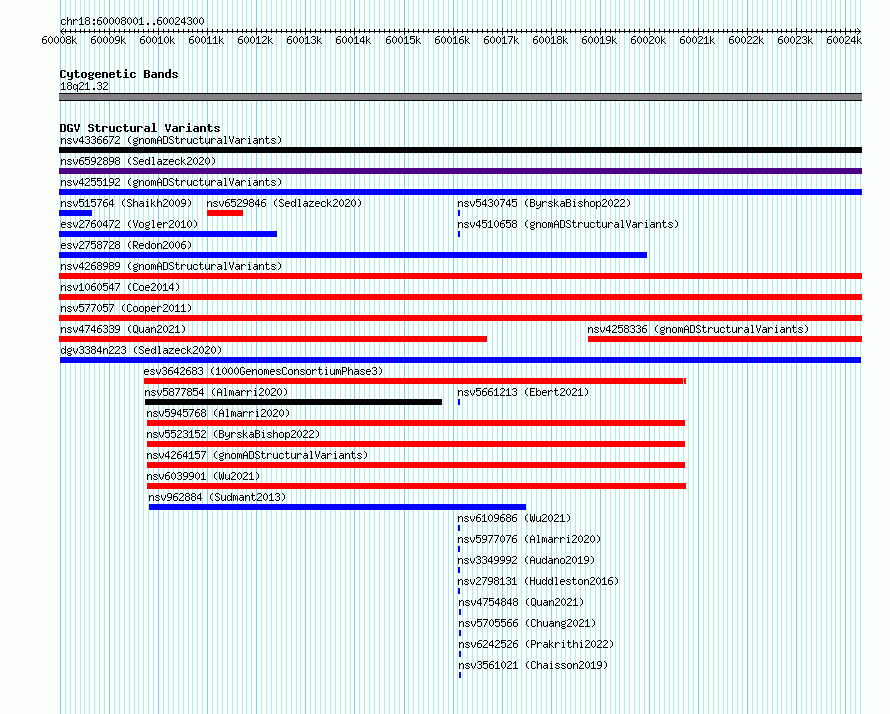Click the blue nsv962884 variant bar
890x714 pixels.
[x=337, y=507]
